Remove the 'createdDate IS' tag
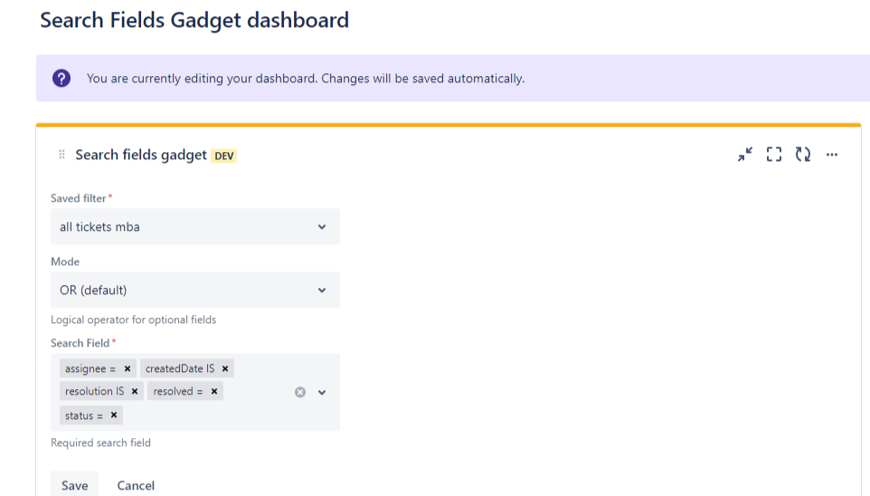Viewport: 870px width, 496px height. coord(226,369)
